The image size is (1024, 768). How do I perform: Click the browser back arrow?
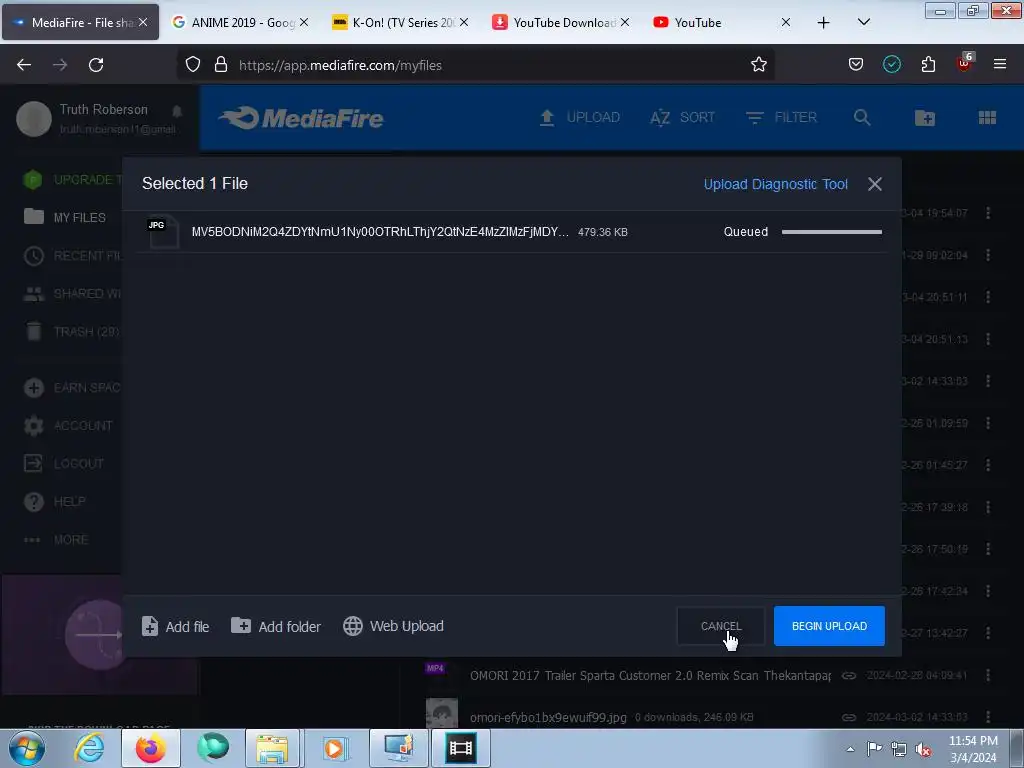tap(24, 65)
